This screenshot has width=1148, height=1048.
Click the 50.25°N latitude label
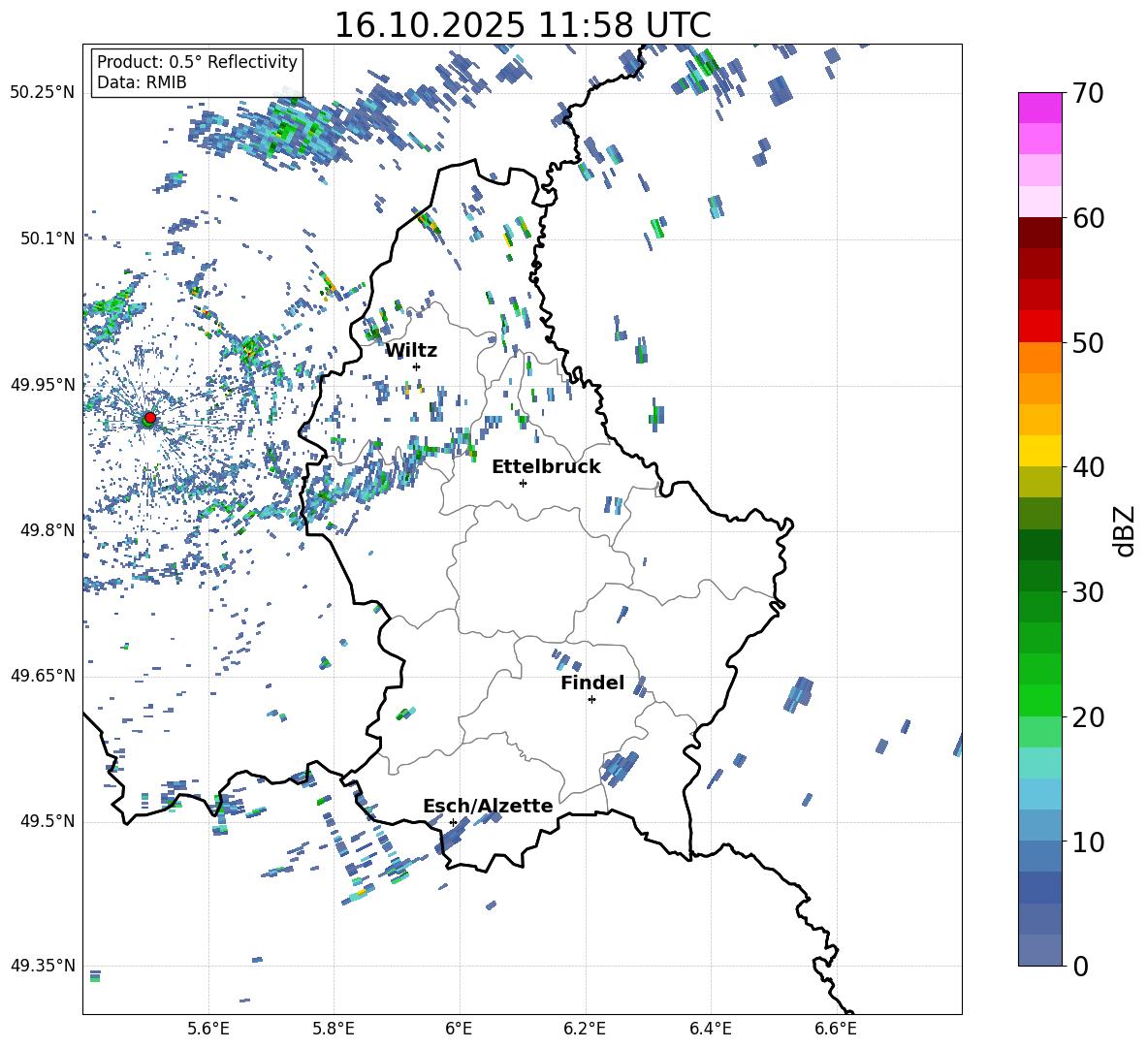[x=43, y=92]
